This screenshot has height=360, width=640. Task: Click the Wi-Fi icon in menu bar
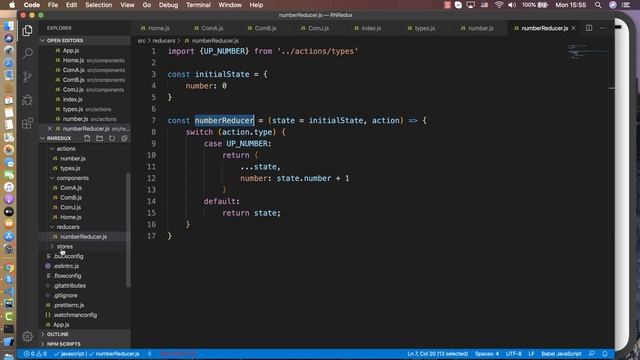499,5
